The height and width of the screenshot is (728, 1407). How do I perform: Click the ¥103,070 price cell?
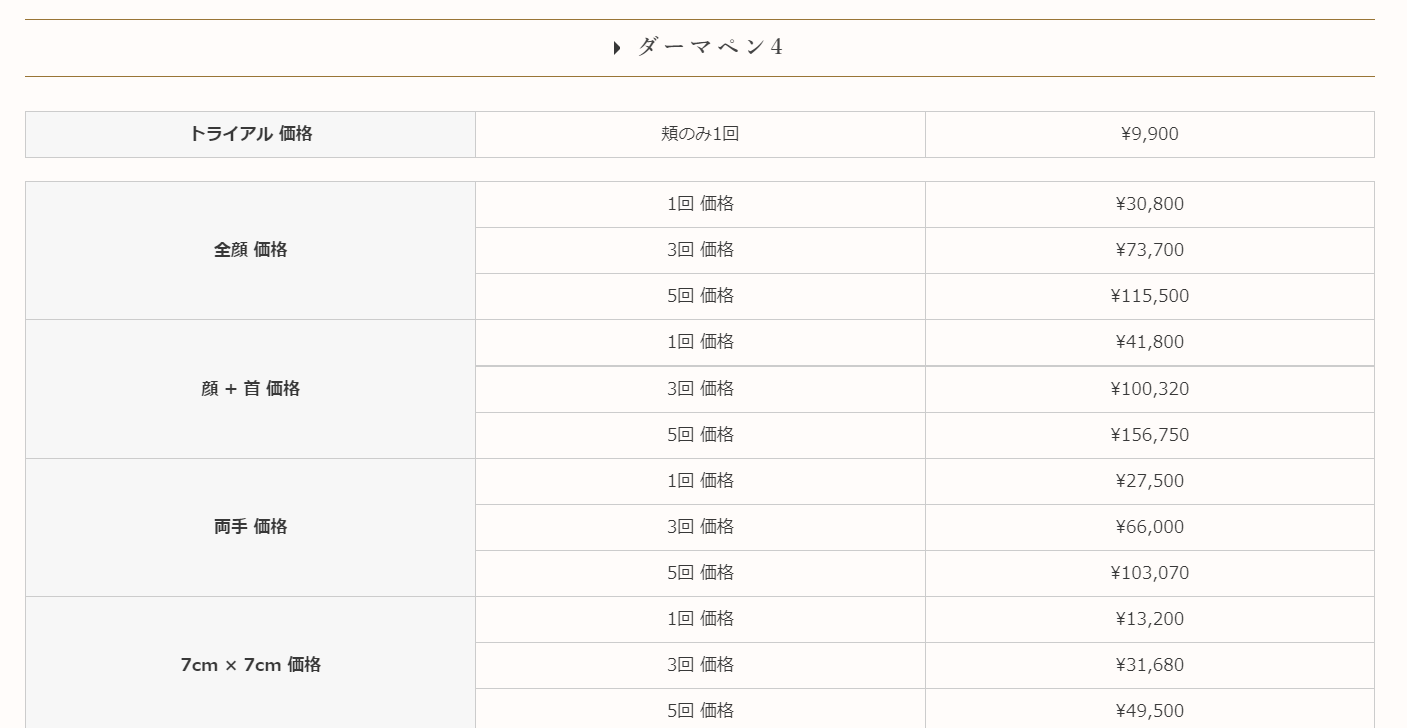click(x=1149, y=573)
